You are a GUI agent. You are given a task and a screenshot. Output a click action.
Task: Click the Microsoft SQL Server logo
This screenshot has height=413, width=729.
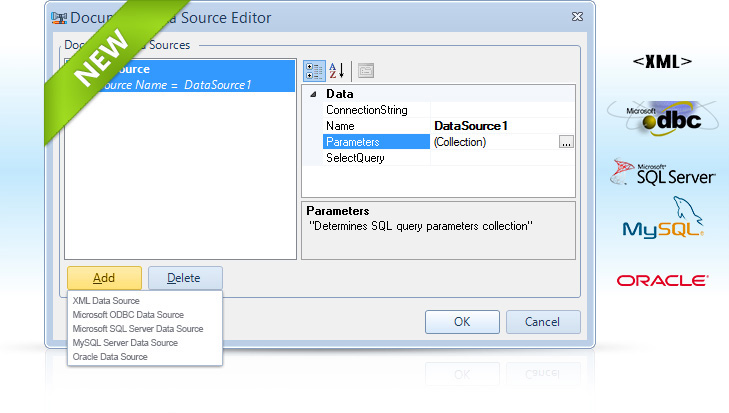coord(662,172)
